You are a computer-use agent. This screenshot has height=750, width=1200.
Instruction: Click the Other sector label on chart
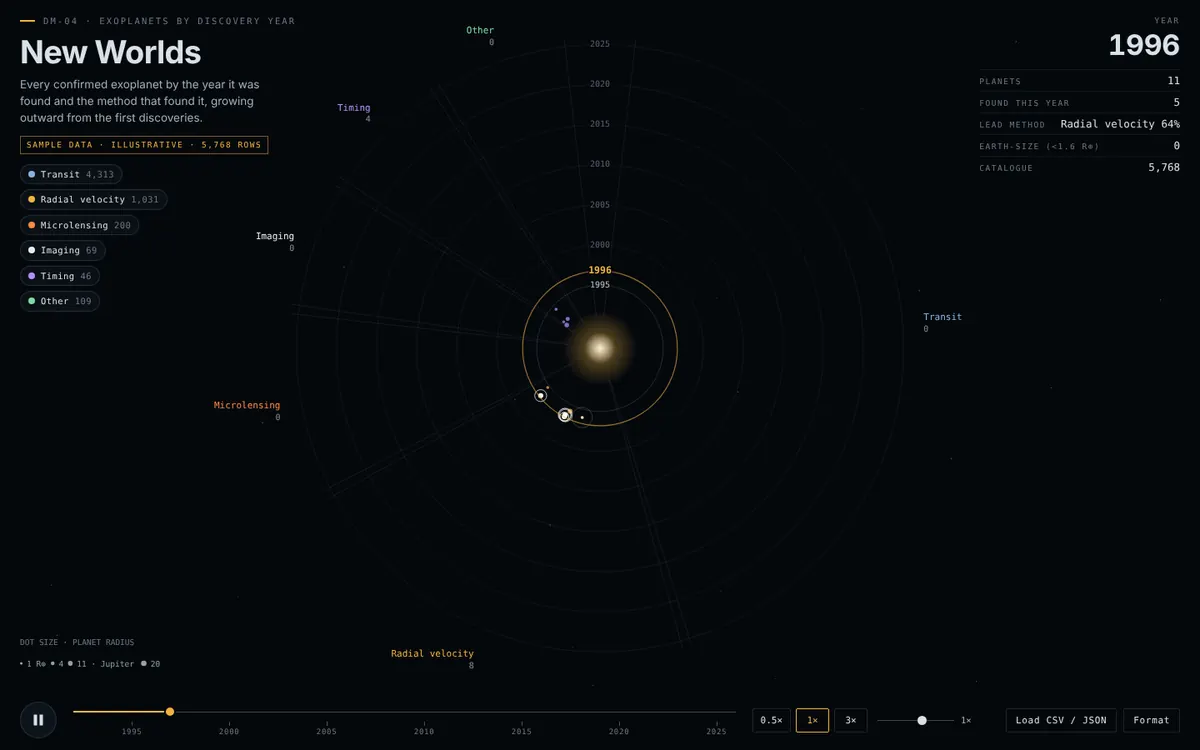tap(480, 30)
